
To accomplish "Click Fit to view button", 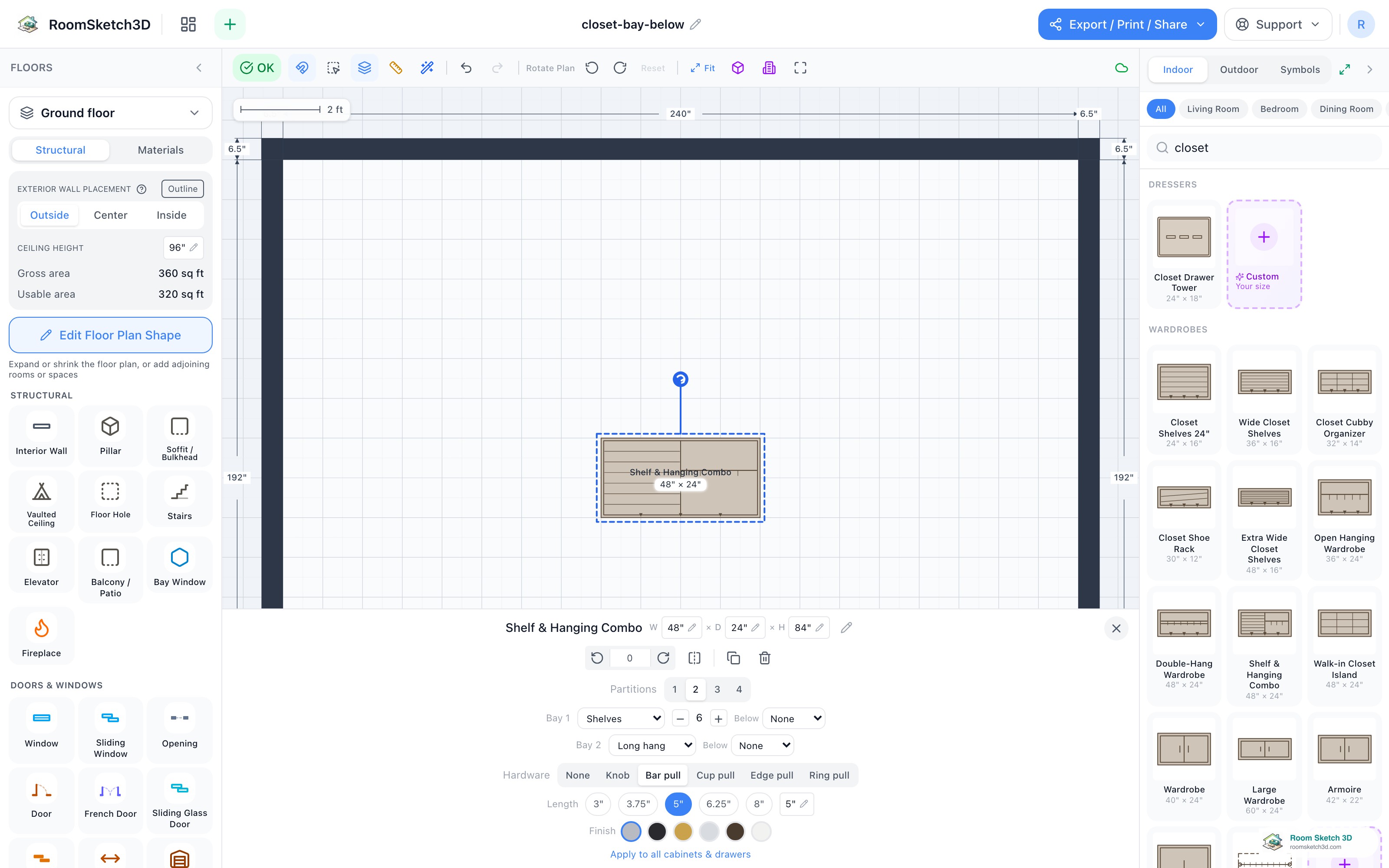I will [x=703, y=68].
